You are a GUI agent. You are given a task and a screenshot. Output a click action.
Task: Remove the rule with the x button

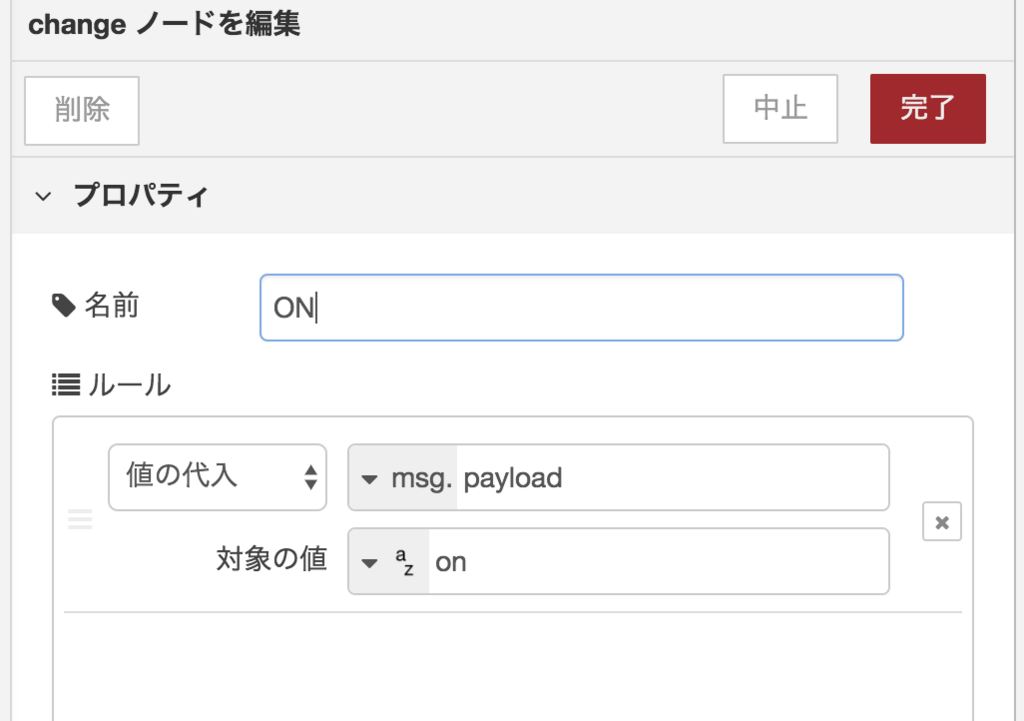[942, 522]
